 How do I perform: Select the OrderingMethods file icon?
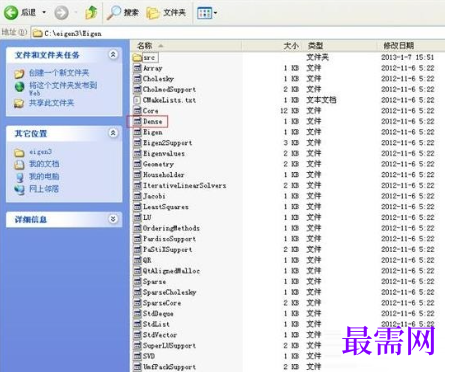[137, 228]
